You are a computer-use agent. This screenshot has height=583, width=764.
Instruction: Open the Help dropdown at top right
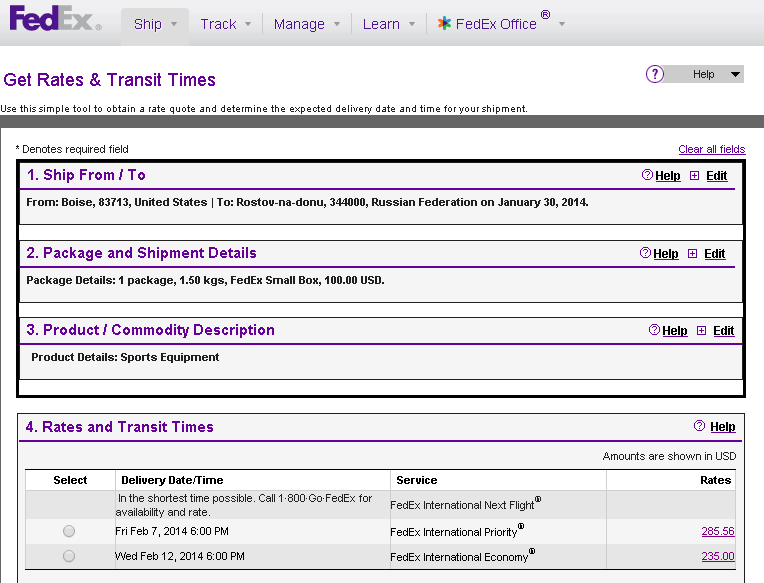click(735, 74)
